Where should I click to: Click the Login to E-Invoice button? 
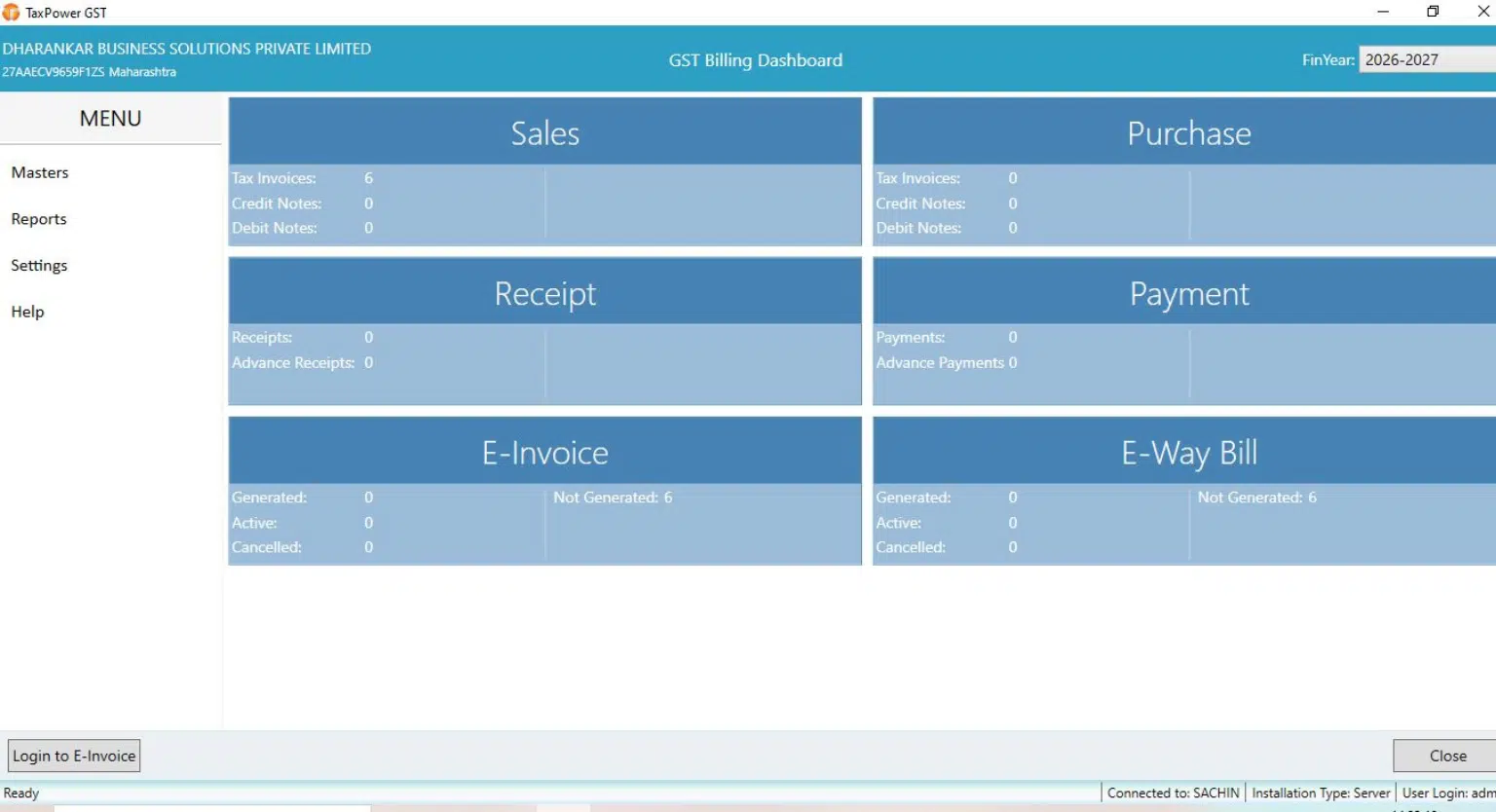tap(74, 756)
